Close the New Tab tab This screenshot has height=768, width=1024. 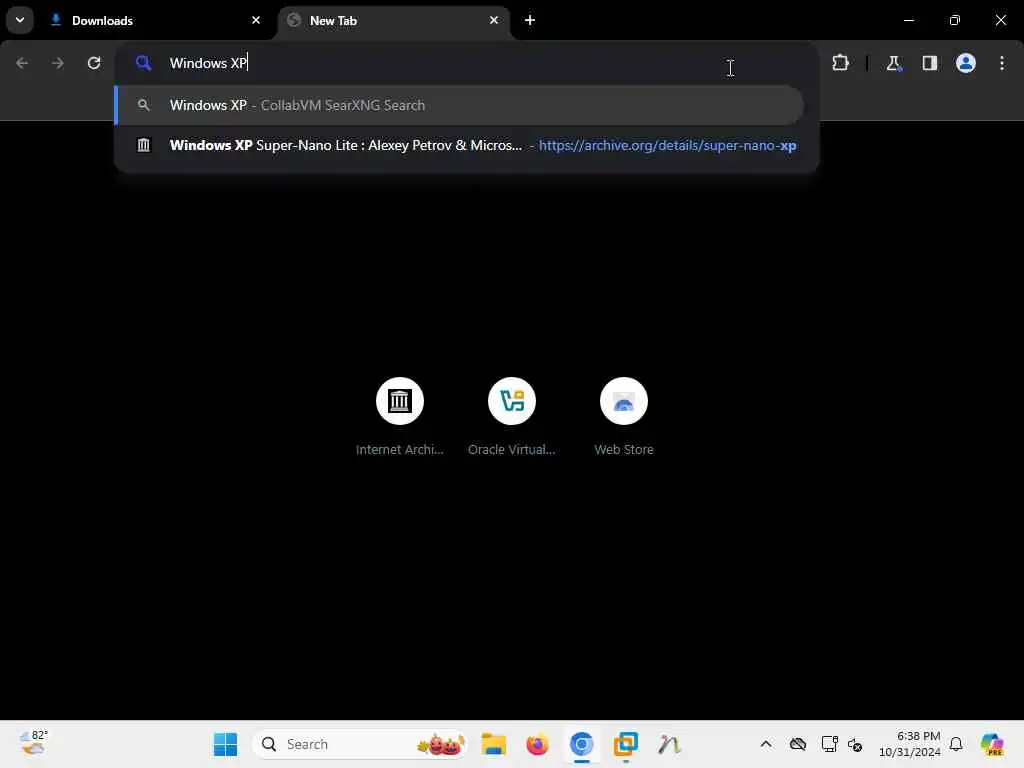494,20
